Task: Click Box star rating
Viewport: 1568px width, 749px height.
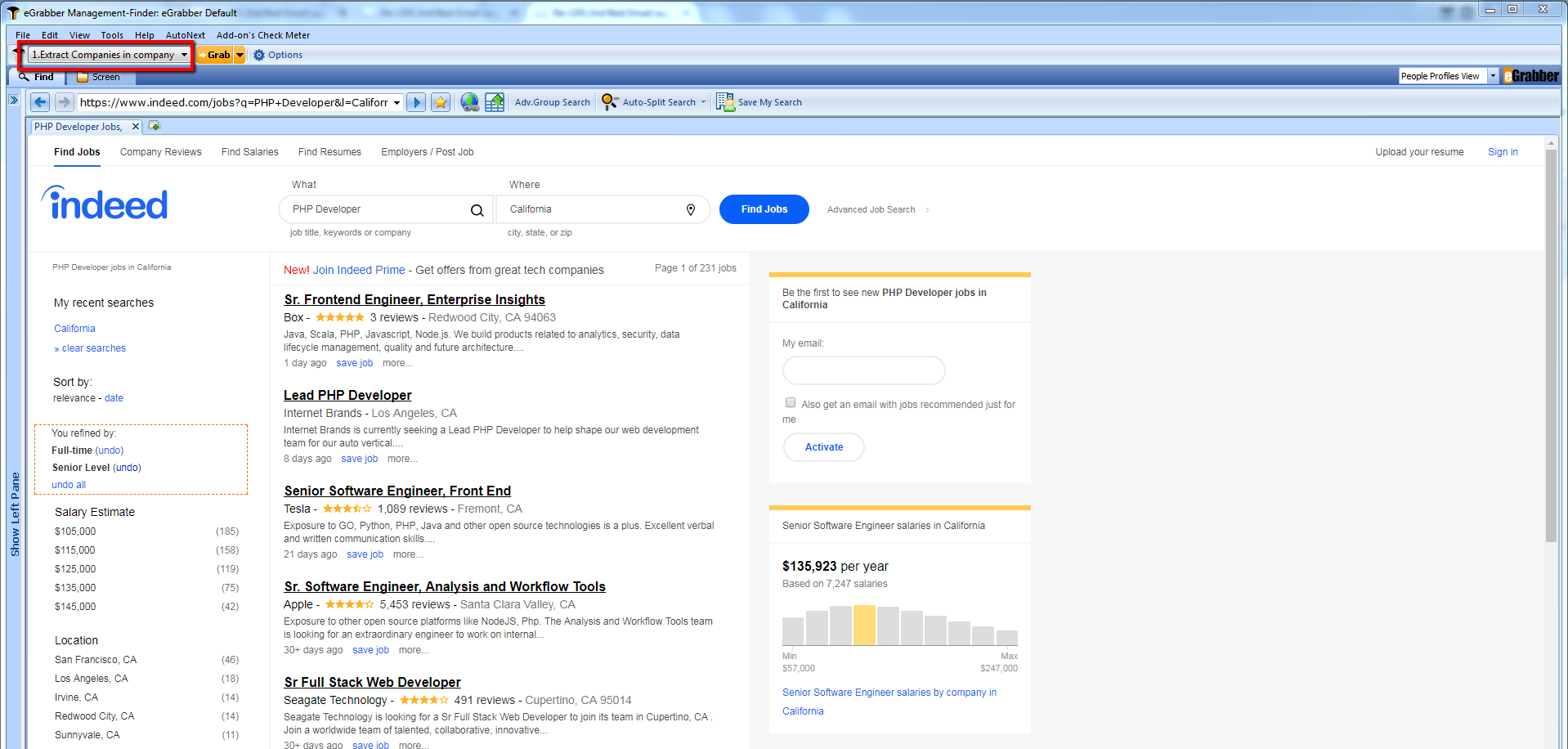Action: point(340,317)
